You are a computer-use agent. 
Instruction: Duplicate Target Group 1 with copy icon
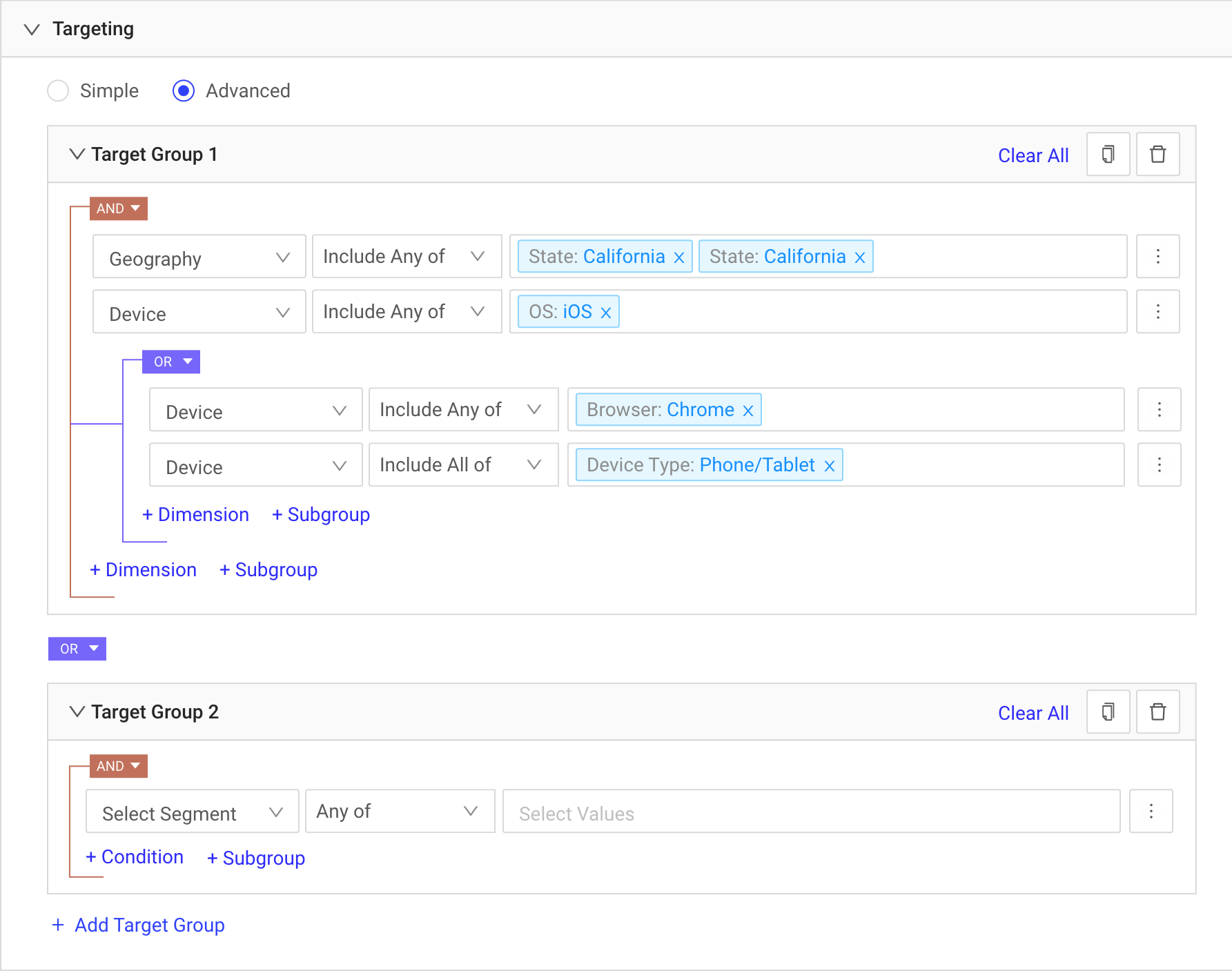tap(1108, 154)
